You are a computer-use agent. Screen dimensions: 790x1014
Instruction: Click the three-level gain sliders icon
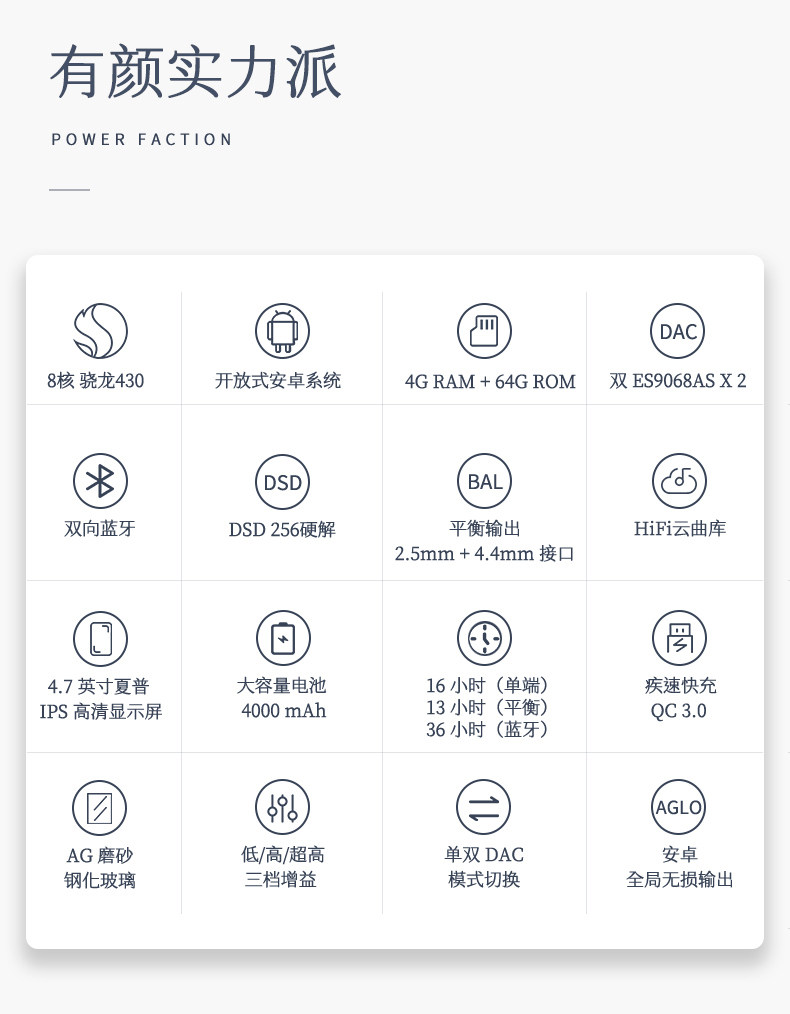[283, 807]
